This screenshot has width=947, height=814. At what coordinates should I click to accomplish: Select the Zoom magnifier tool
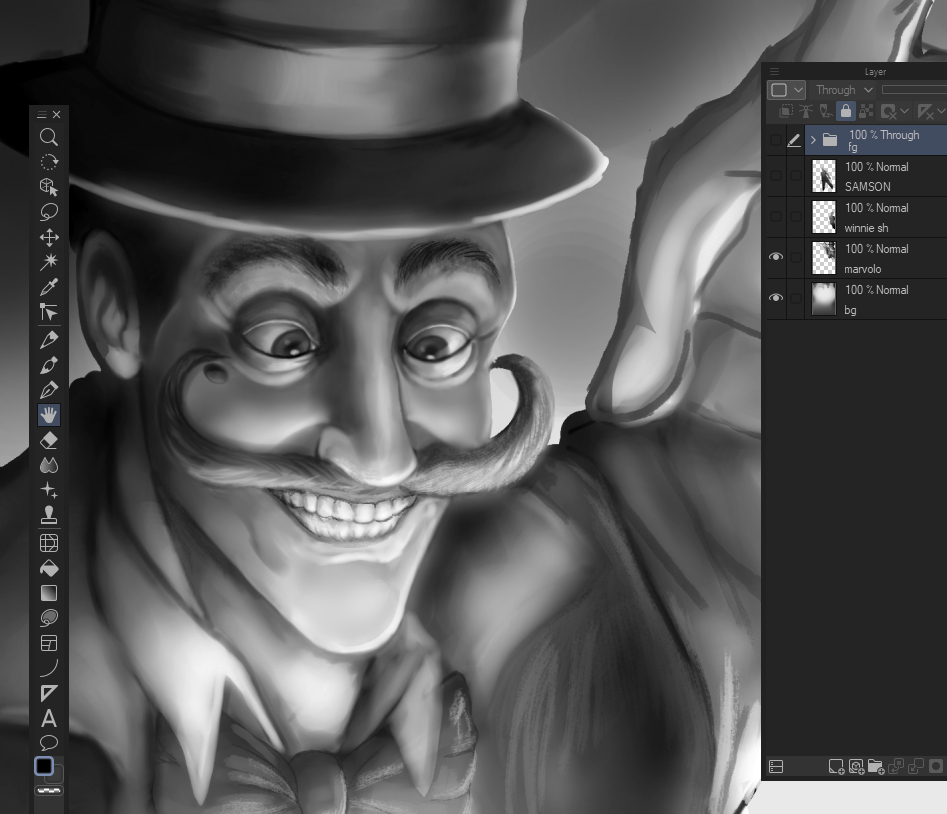coord(48,137)
